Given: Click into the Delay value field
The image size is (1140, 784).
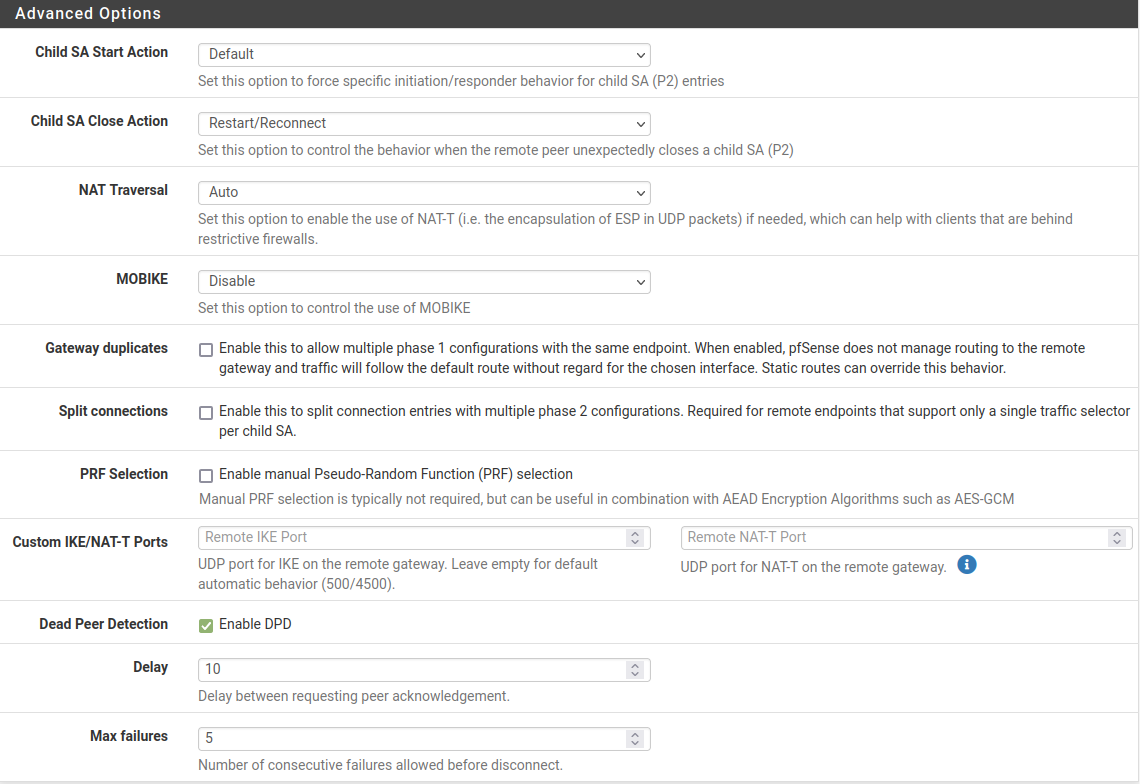Looking at the screenshot, I should click(x=410, y=669).
